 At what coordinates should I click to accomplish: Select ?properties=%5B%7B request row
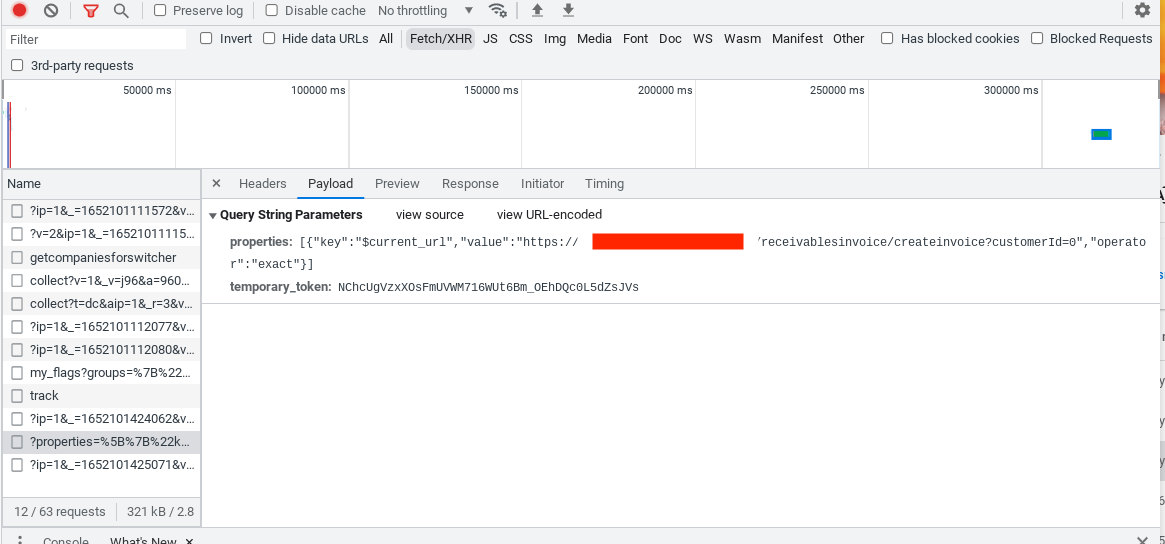pos(101,441)
